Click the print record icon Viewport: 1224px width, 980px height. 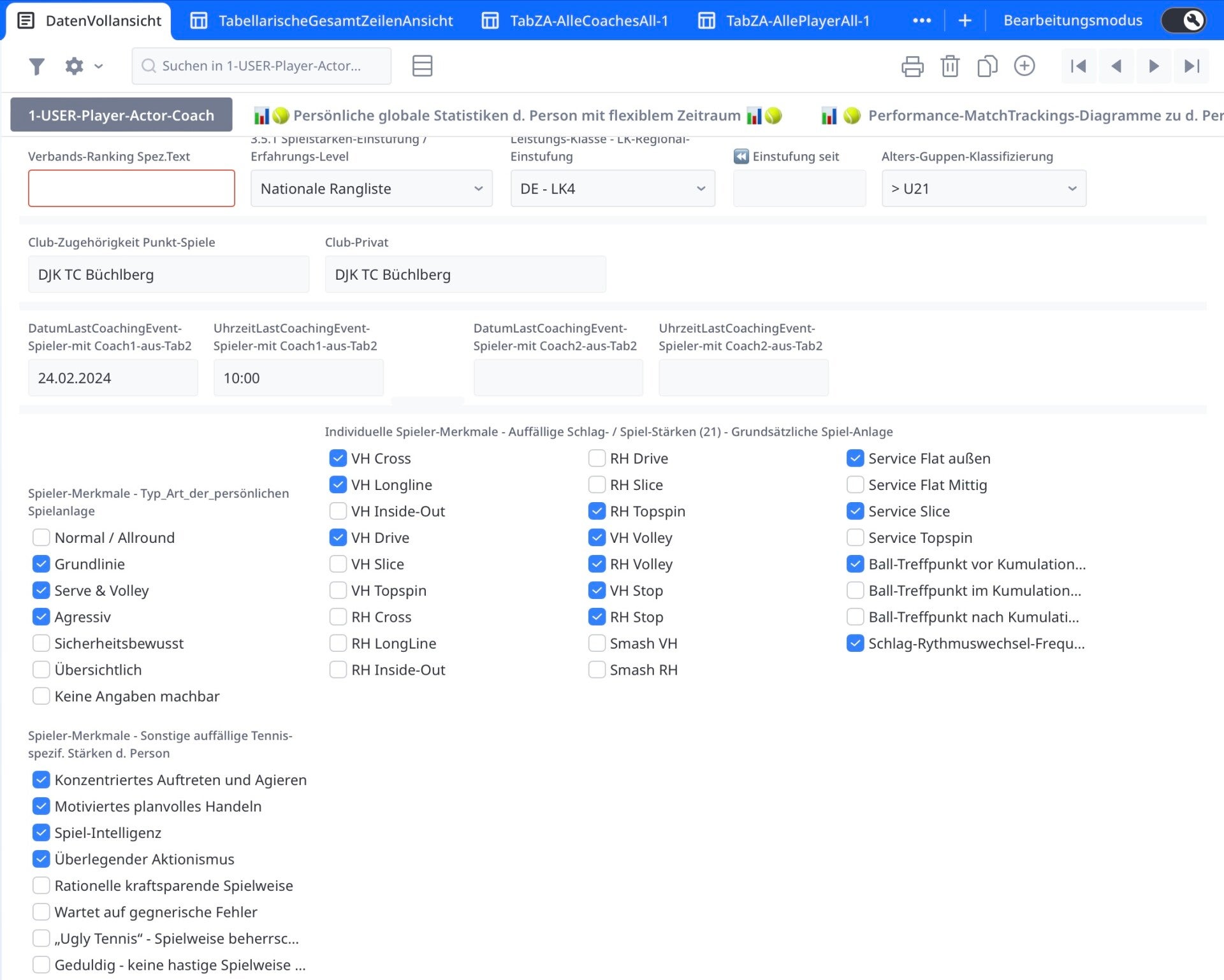coord(912,66)
